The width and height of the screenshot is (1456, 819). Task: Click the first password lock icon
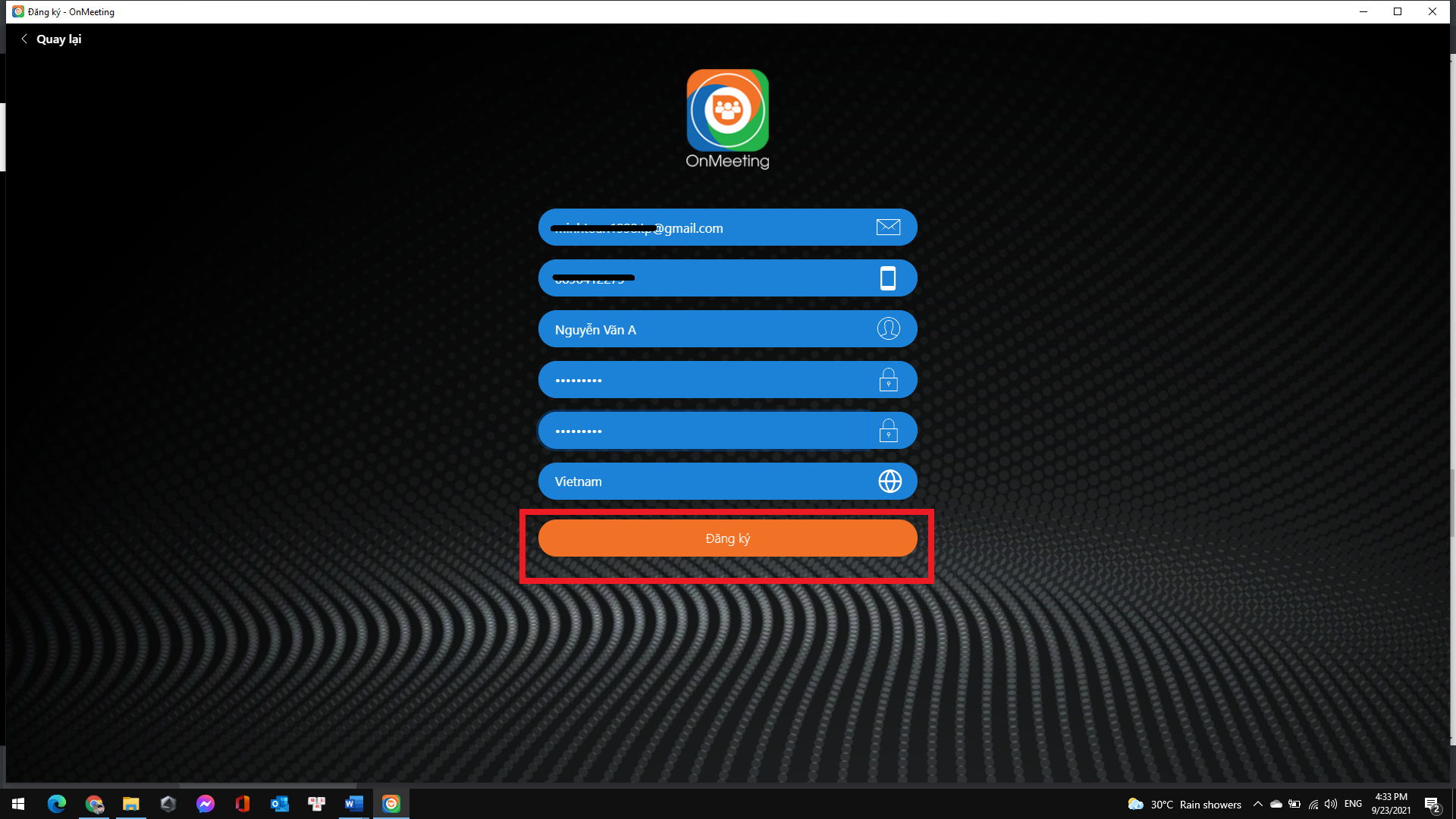(x=888, y=379)
